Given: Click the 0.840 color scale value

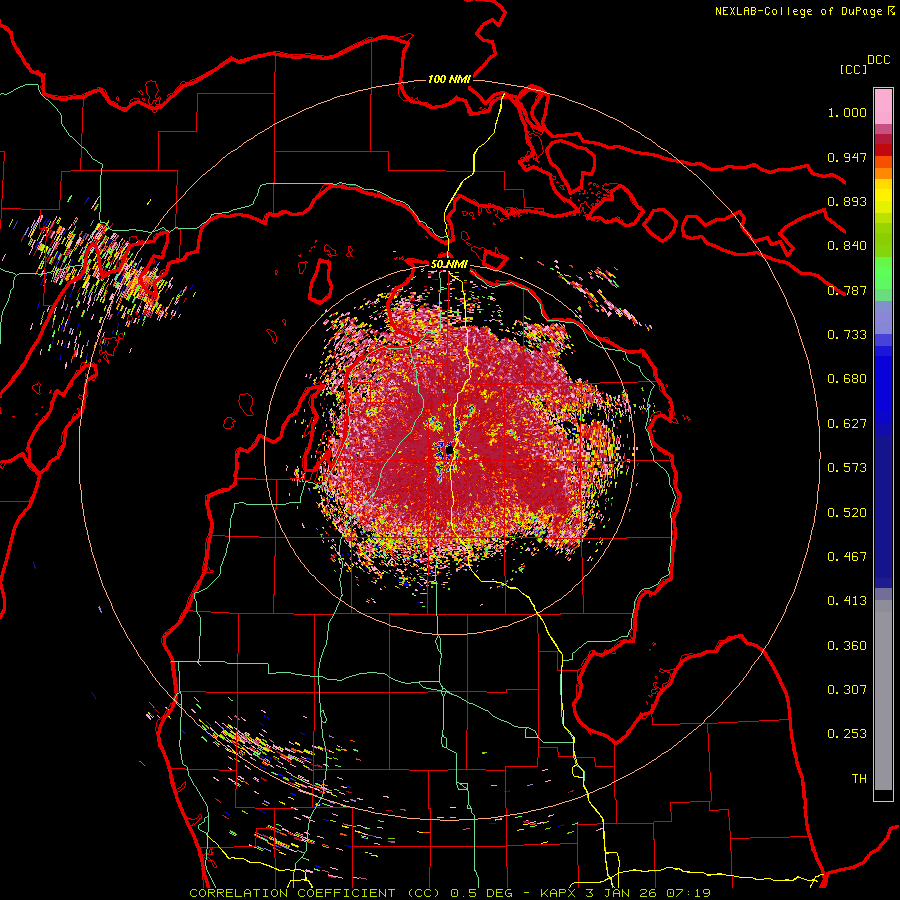Looking at the screenshot, I should (847, 246).
